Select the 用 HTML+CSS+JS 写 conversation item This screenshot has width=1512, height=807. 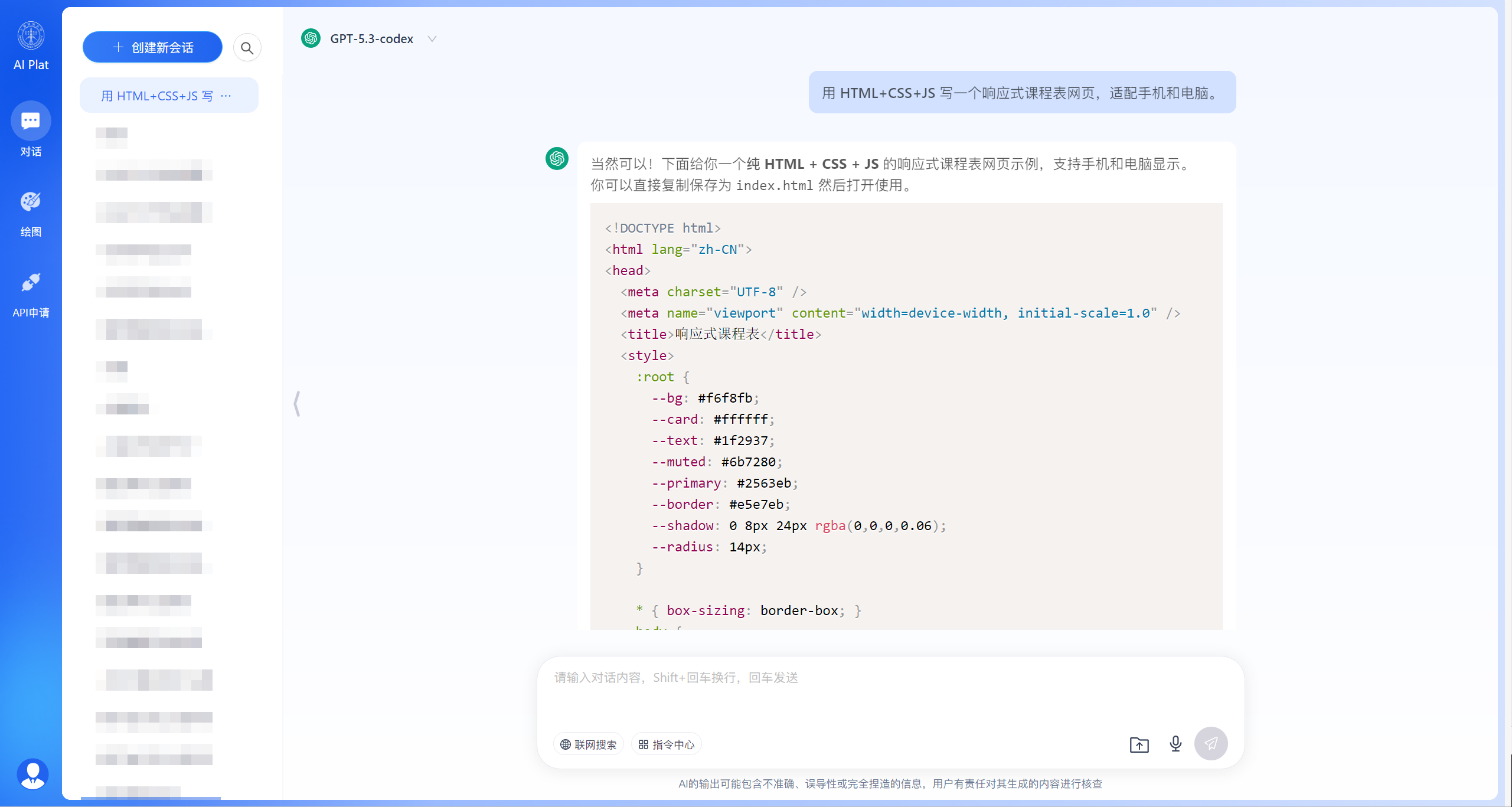[156, 96]
